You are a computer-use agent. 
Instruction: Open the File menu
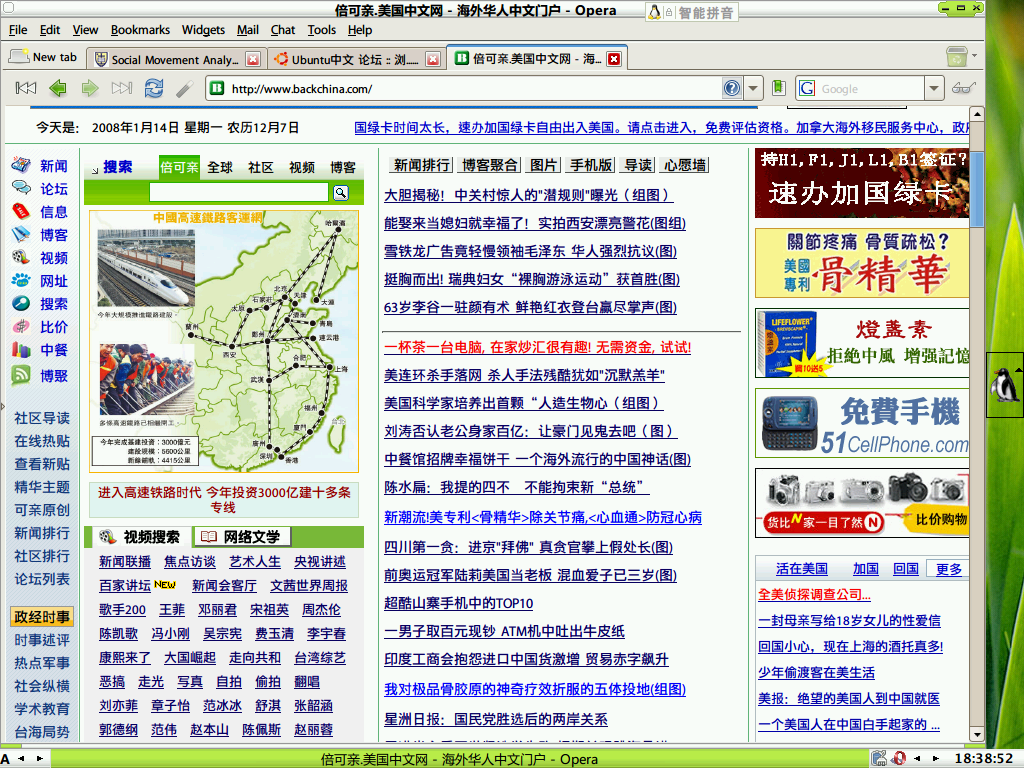(x=18, y=30)
